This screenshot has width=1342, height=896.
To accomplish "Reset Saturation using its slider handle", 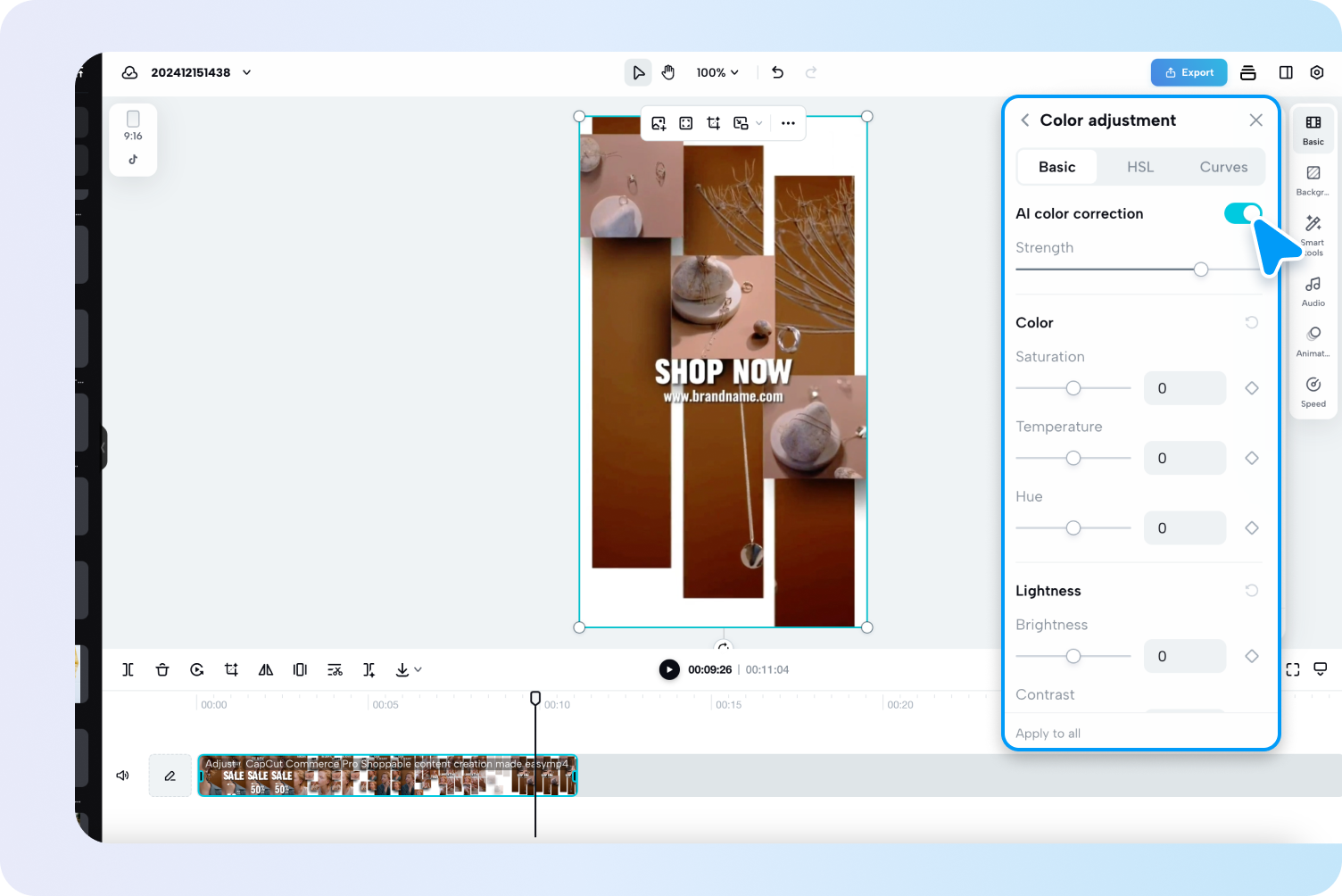I will coord(1073,388).
